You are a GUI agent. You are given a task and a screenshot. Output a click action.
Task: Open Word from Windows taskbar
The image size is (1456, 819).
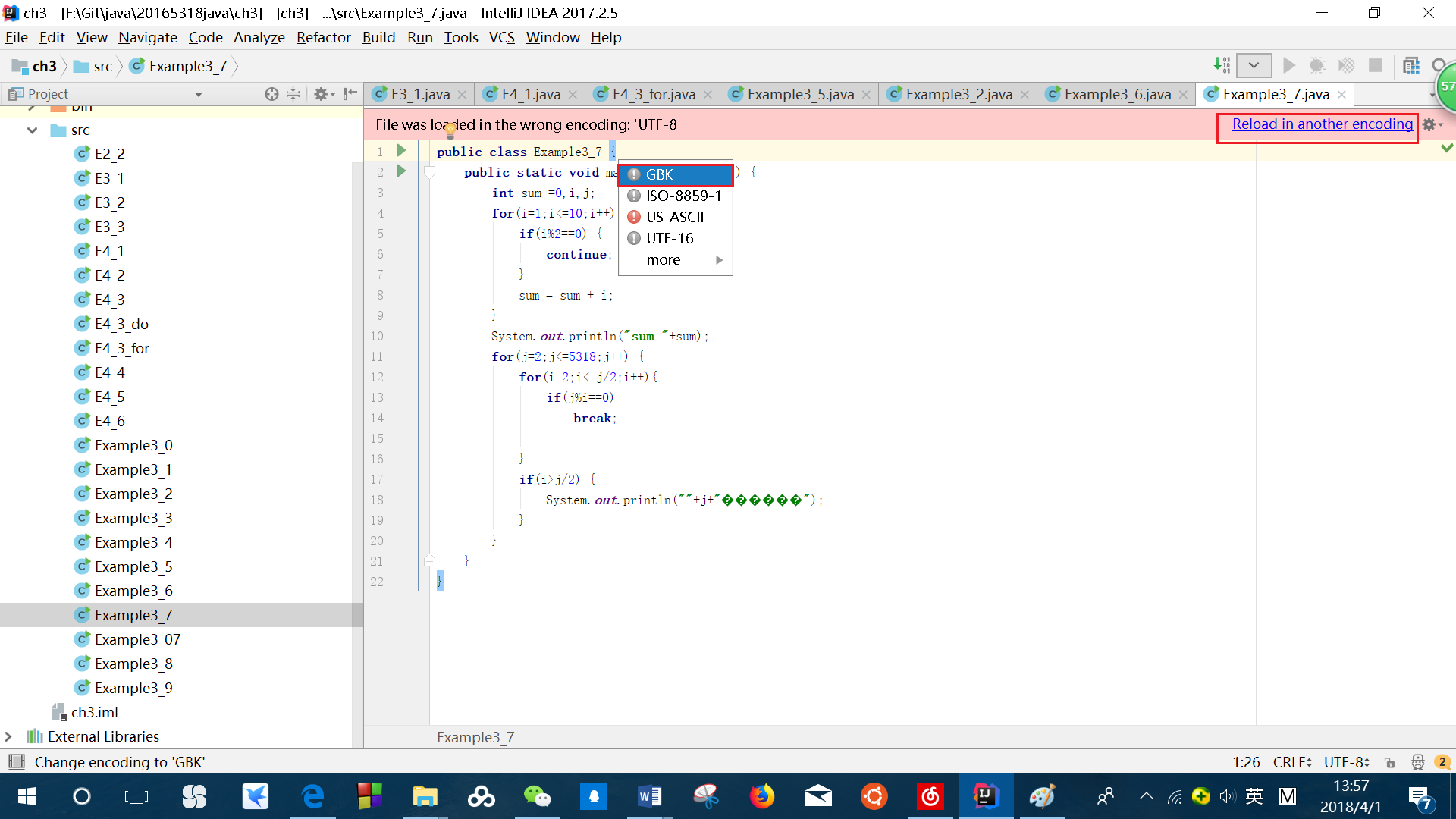tap(650, 796)
